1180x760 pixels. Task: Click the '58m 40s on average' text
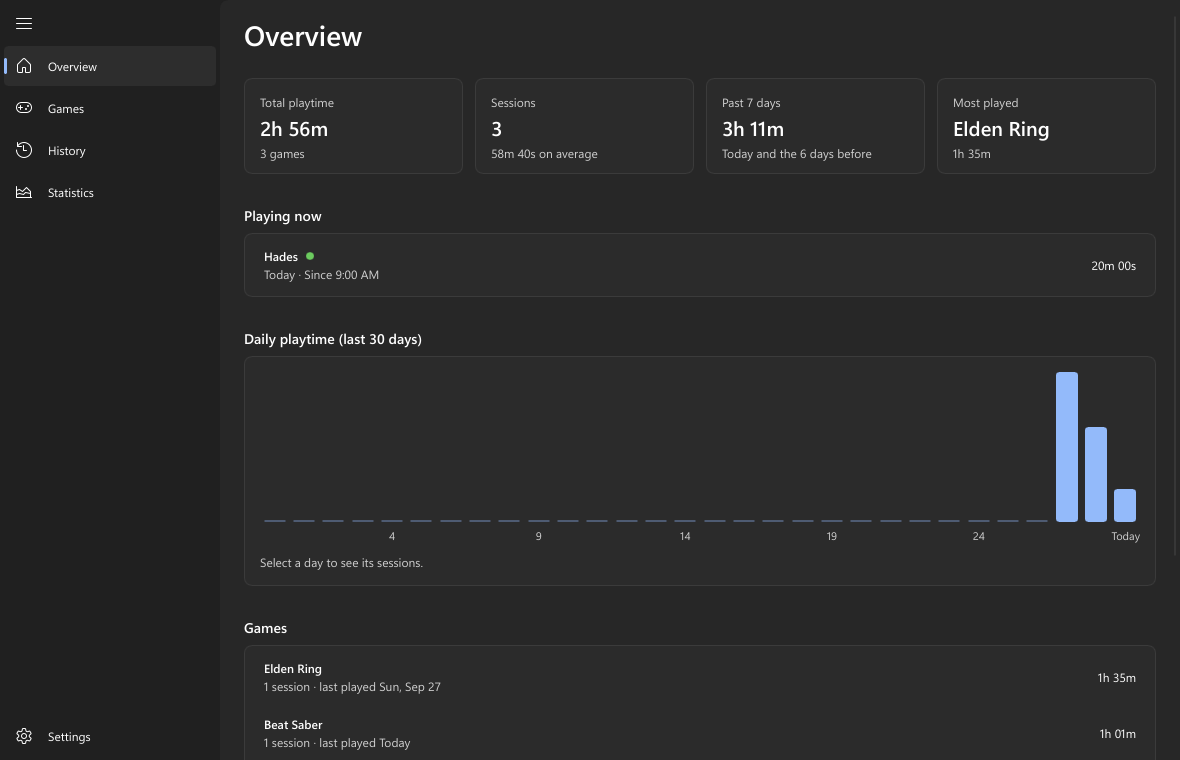click(544, 154)
